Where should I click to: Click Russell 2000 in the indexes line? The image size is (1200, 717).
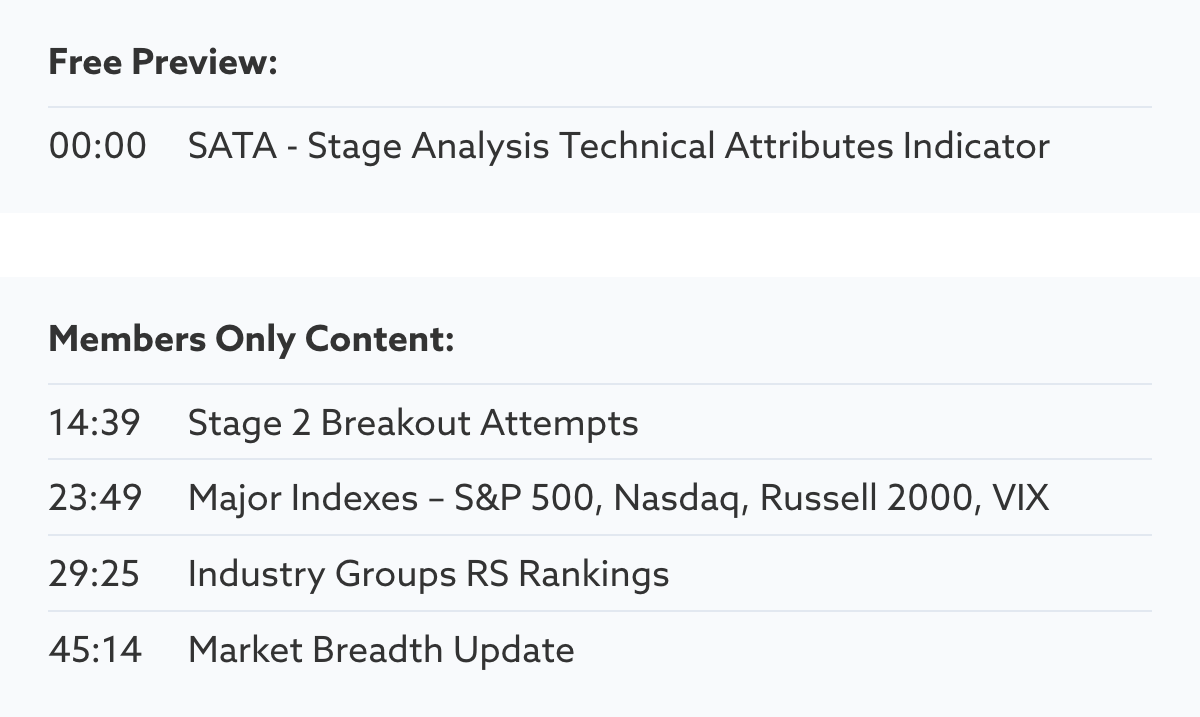coord(867,498)
